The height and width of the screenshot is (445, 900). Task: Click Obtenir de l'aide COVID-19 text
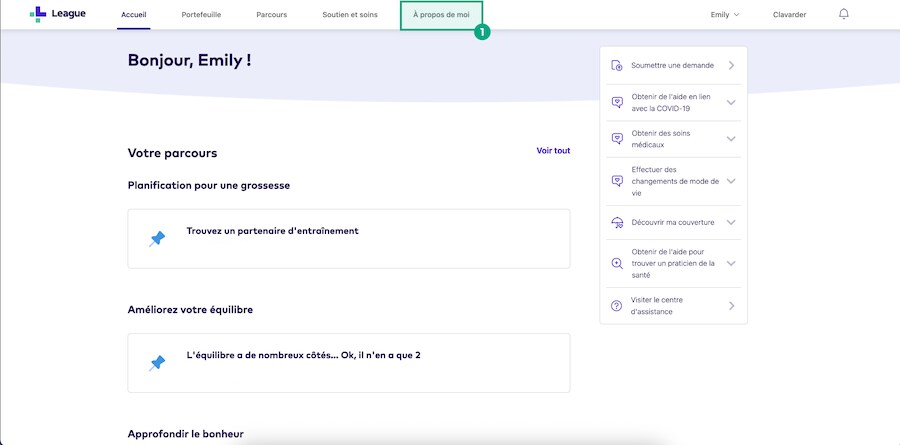[x=670, y=102]
